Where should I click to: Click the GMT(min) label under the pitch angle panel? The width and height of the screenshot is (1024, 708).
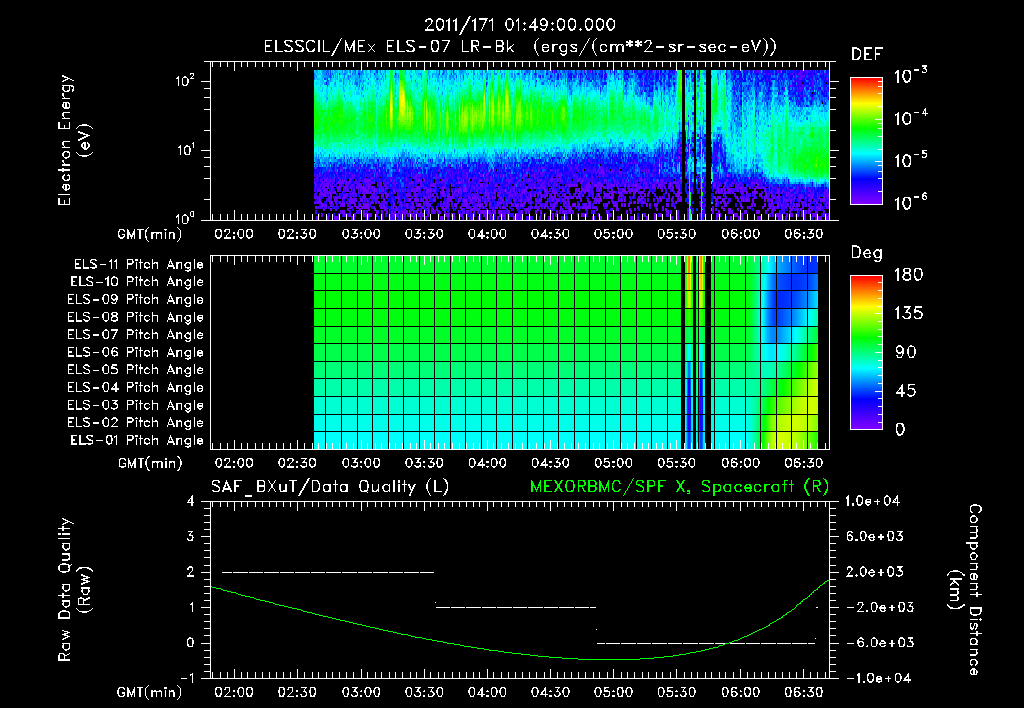[150, 464]
